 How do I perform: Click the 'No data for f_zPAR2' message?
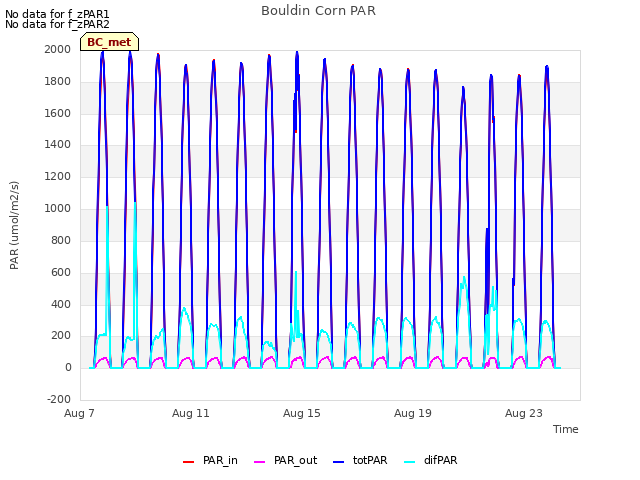click(x=57, y=24)
